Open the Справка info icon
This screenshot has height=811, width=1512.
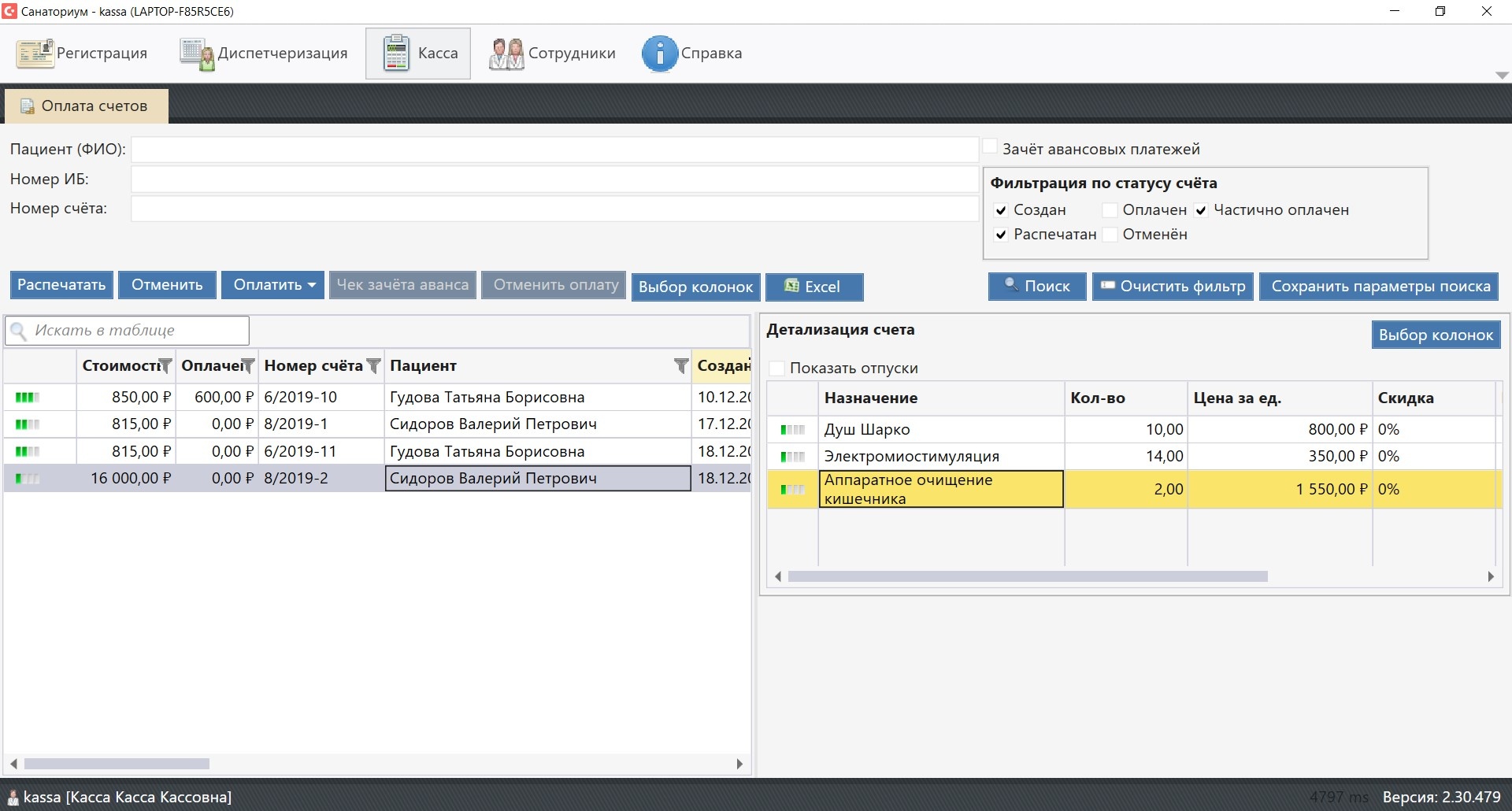tap(659, 54)
